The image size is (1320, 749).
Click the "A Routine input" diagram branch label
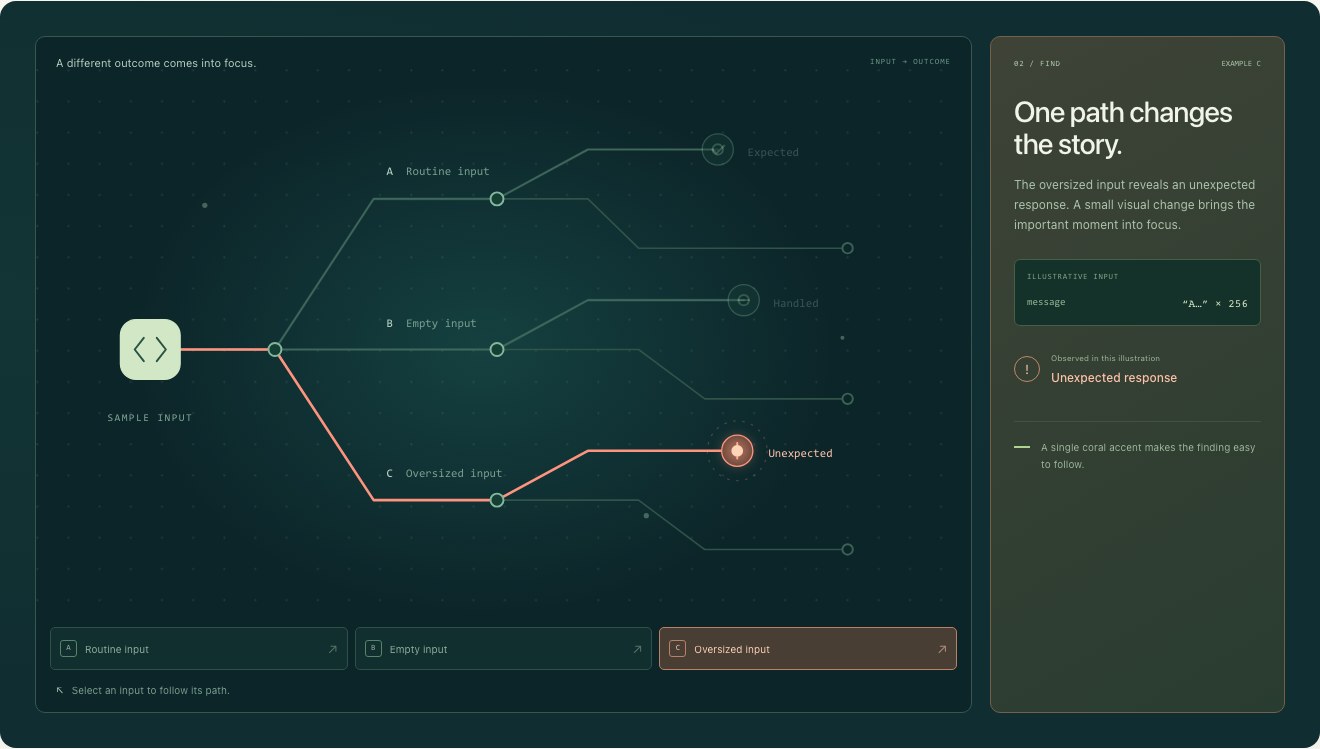coord(438,171)
